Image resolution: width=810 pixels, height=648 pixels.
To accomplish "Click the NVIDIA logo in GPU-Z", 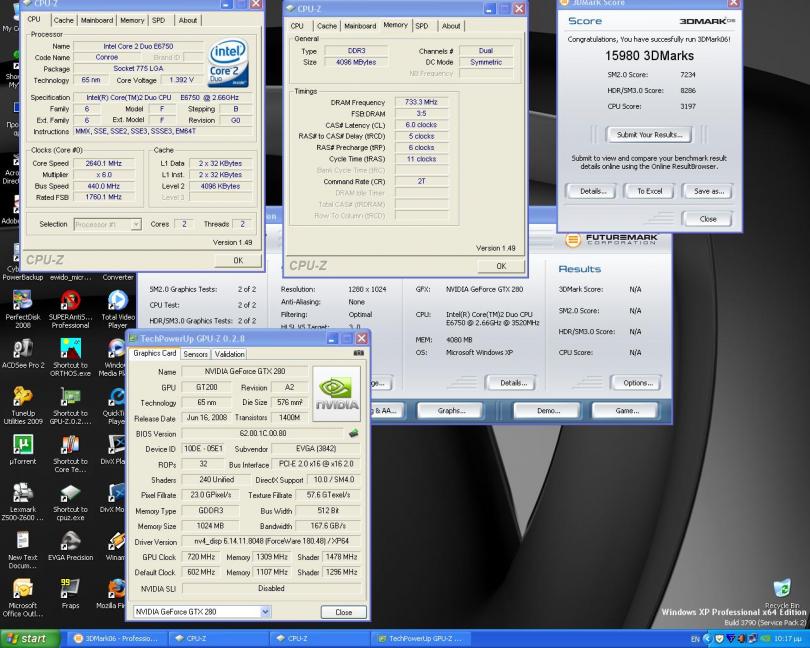I will (336, 394).
